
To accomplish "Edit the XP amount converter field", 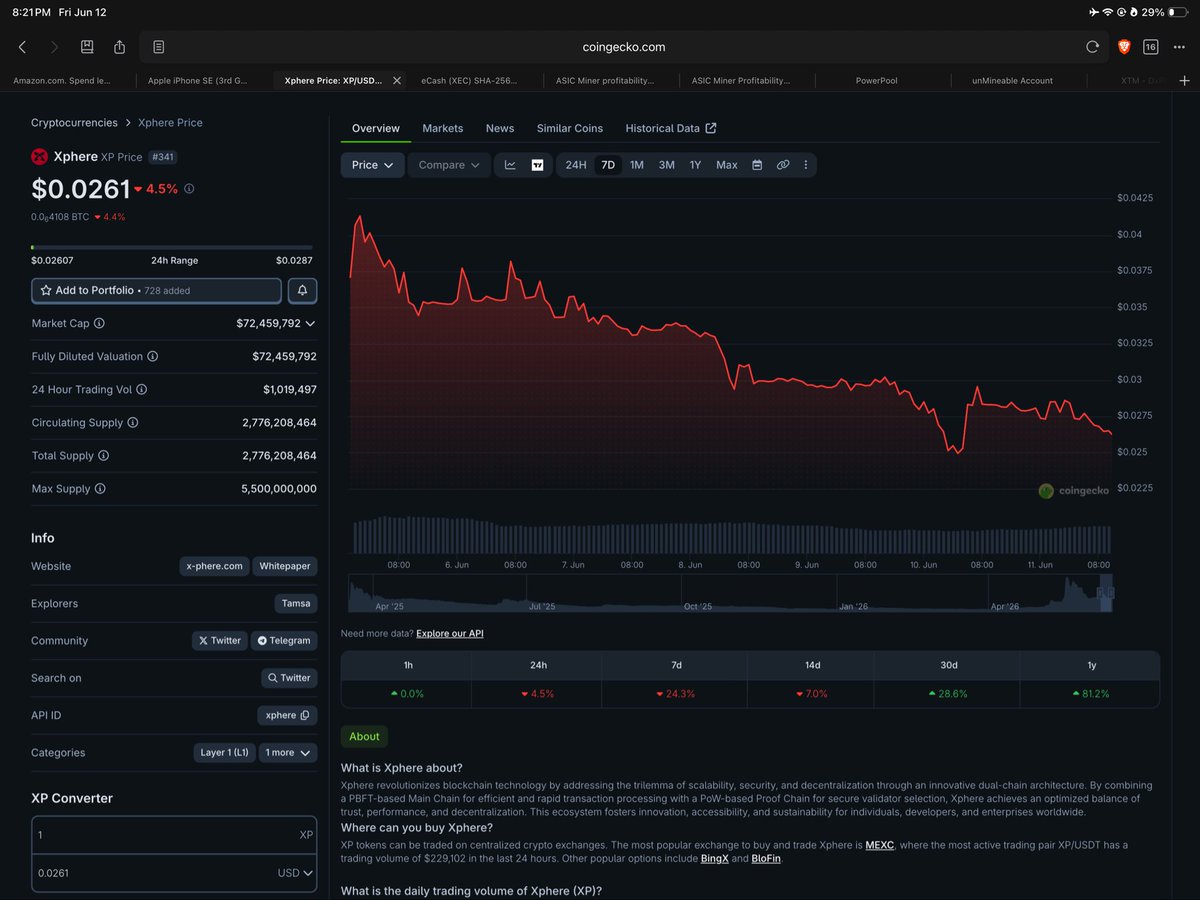I will (x=173, y=835).
